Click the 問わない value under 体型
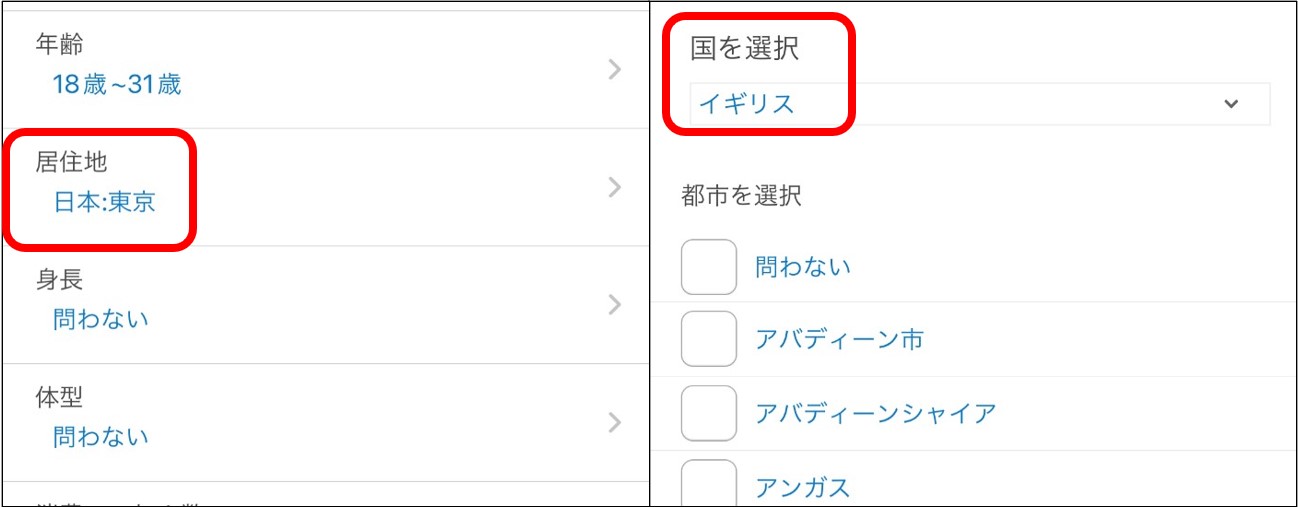 (x=100, y=437)
